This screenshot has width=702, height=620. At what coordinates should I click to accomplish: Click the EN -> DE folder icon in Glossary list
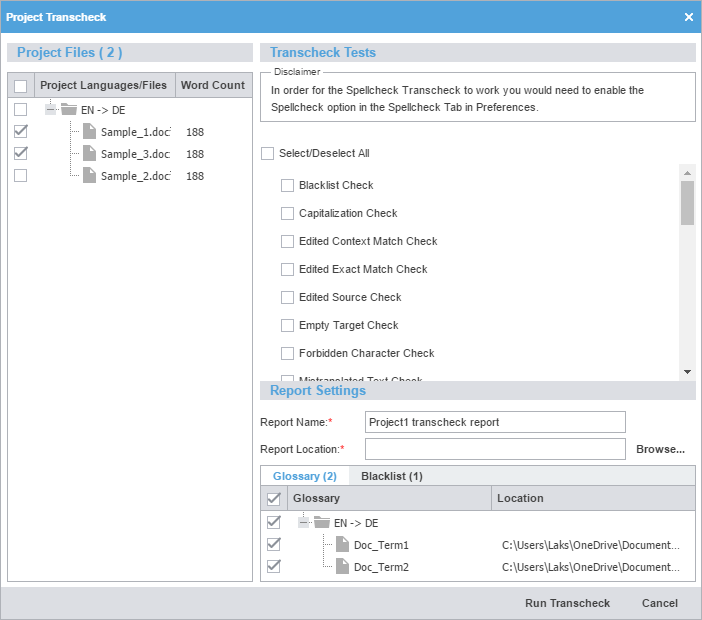(x=322, y=522)
